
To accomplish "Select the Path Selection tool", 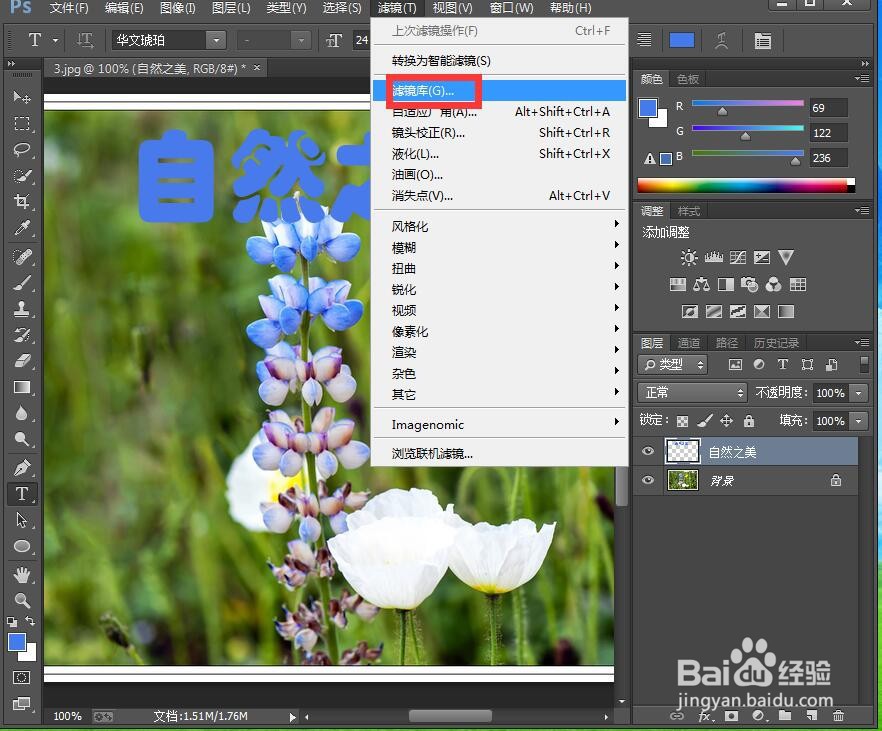I will pyautogui.click(x=21, y=520).
